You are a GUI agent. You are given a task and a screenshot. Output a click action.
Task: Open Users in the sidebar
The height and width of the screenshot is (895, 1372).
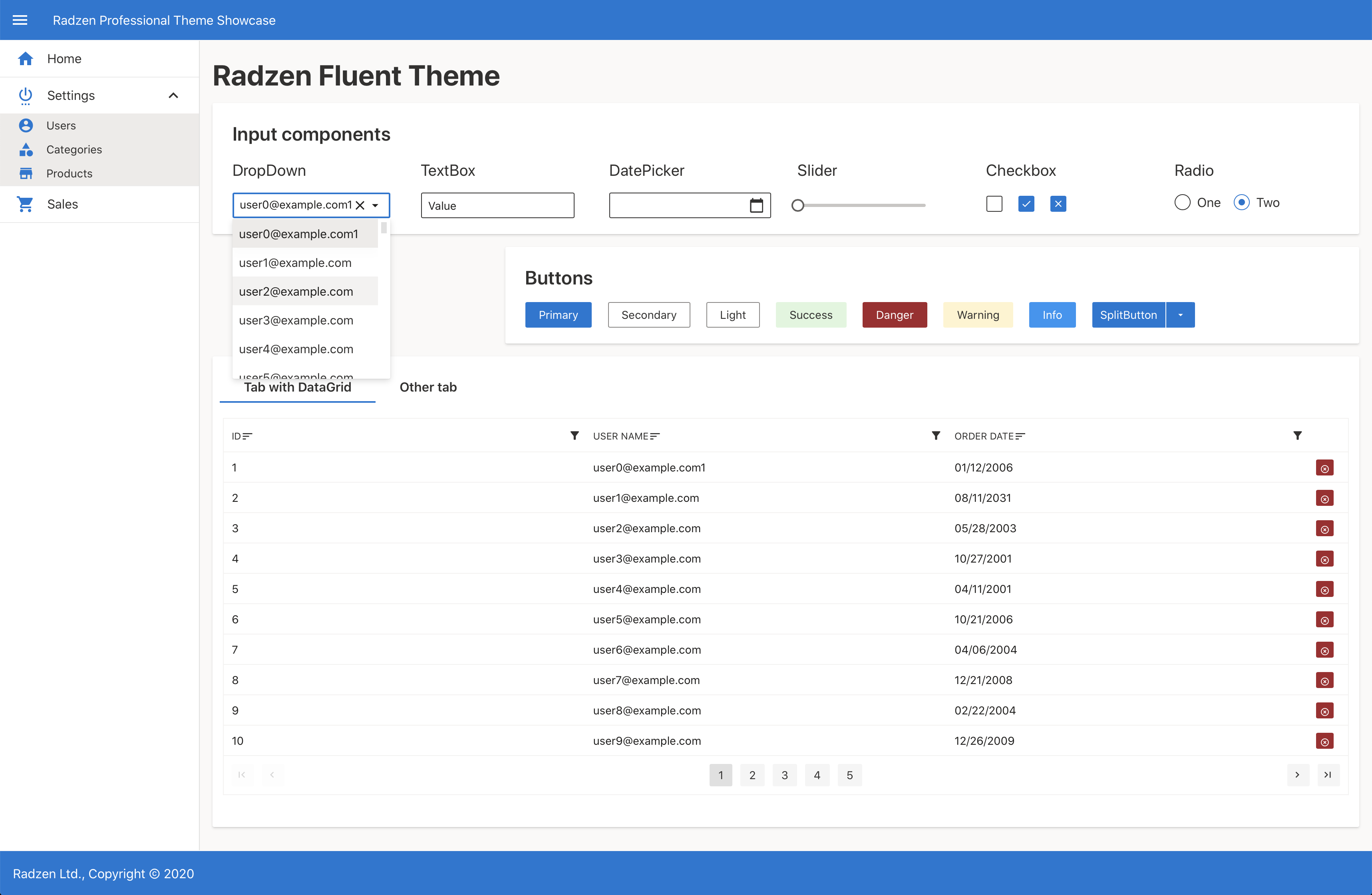[99, 125]
